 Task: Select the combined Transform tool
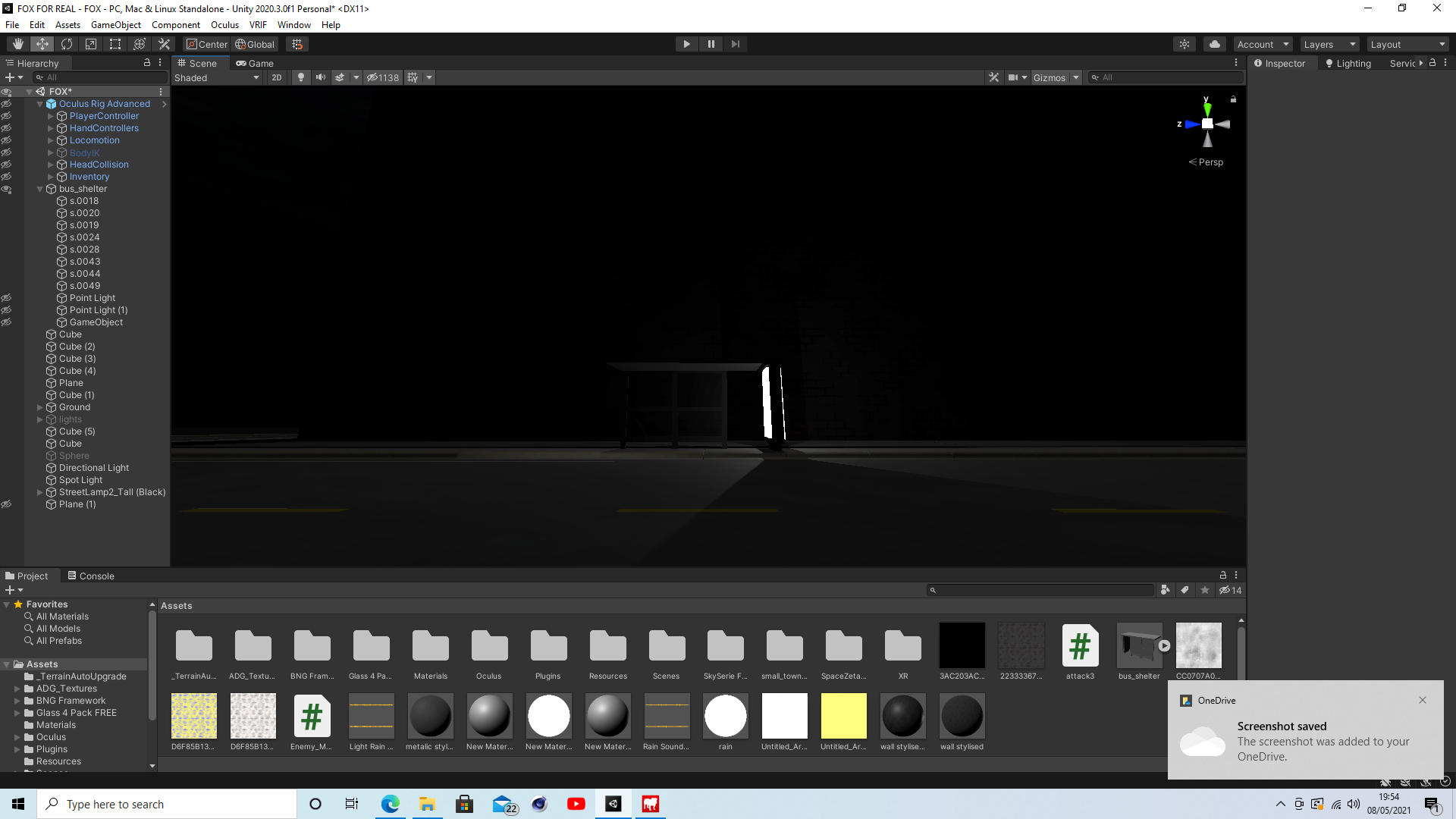140,44
